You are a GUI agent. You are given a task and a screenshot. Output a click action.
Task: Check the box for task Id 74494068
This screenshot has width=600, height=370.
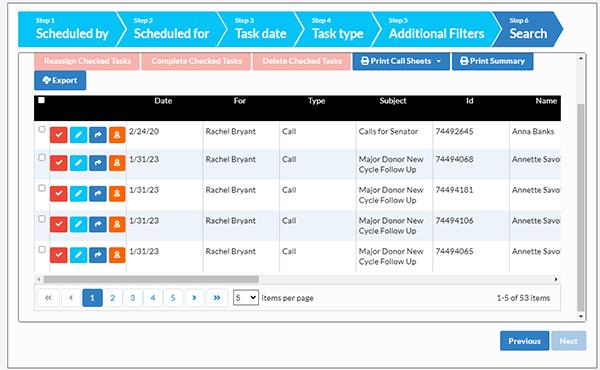point(42,157)
